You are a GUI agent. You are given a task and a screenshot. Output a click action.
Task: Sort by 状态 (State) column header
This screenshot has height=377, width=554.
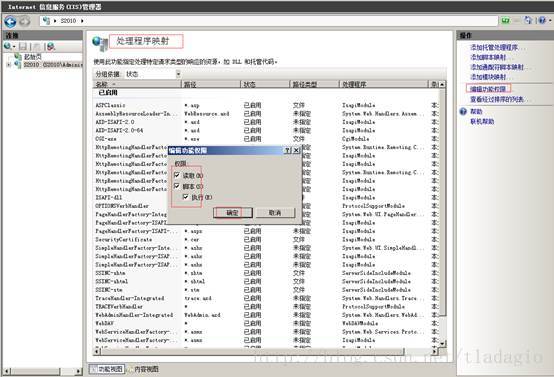266,84
